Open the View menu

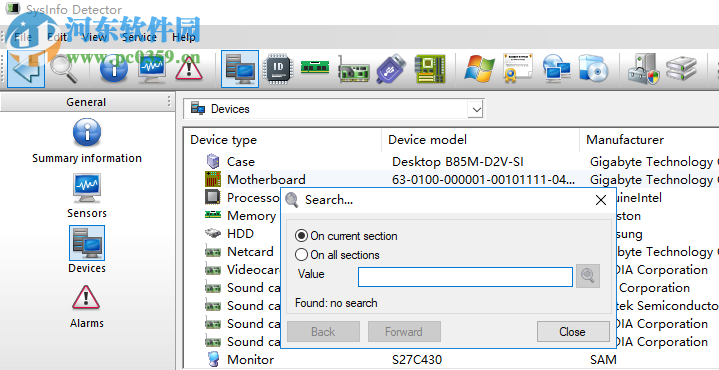tap(94, 37)
